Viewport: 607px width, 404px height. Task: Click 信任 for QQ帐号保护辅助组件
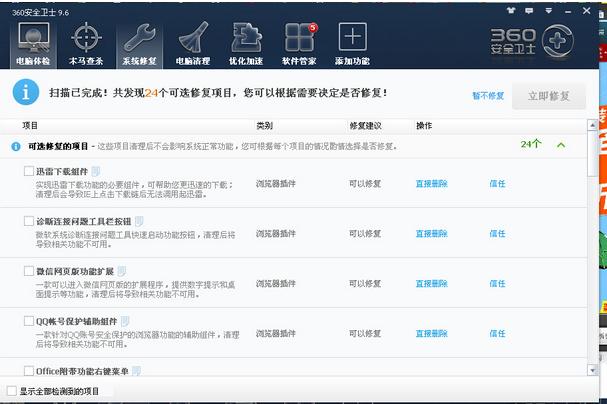(497, 333)
